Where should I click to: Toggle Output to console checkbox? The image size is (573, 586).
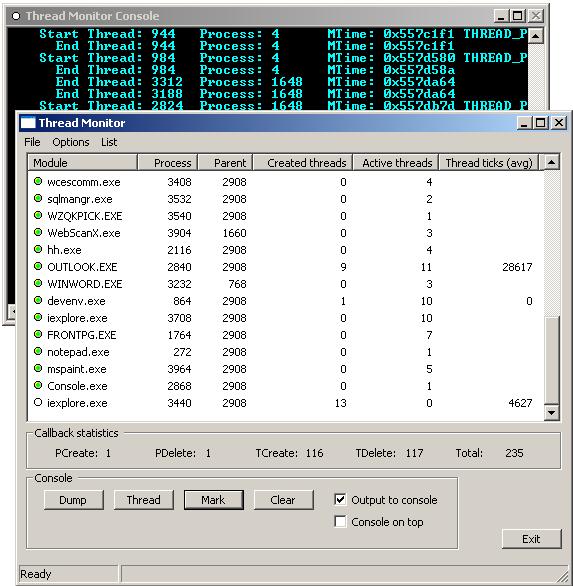click(340, 500)
